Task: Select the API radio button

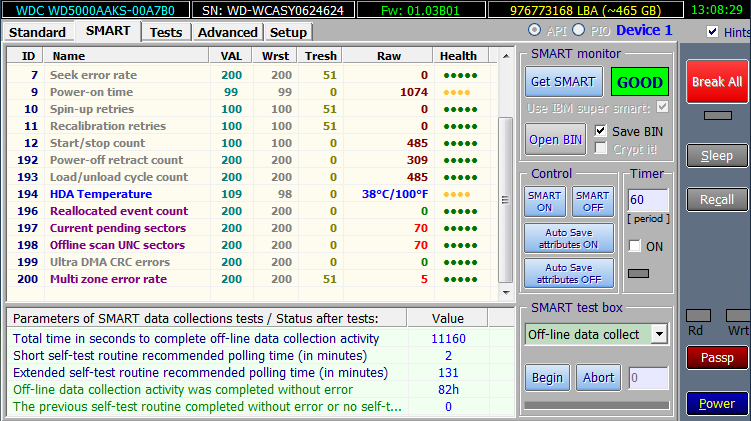Action: coord(534,30)
